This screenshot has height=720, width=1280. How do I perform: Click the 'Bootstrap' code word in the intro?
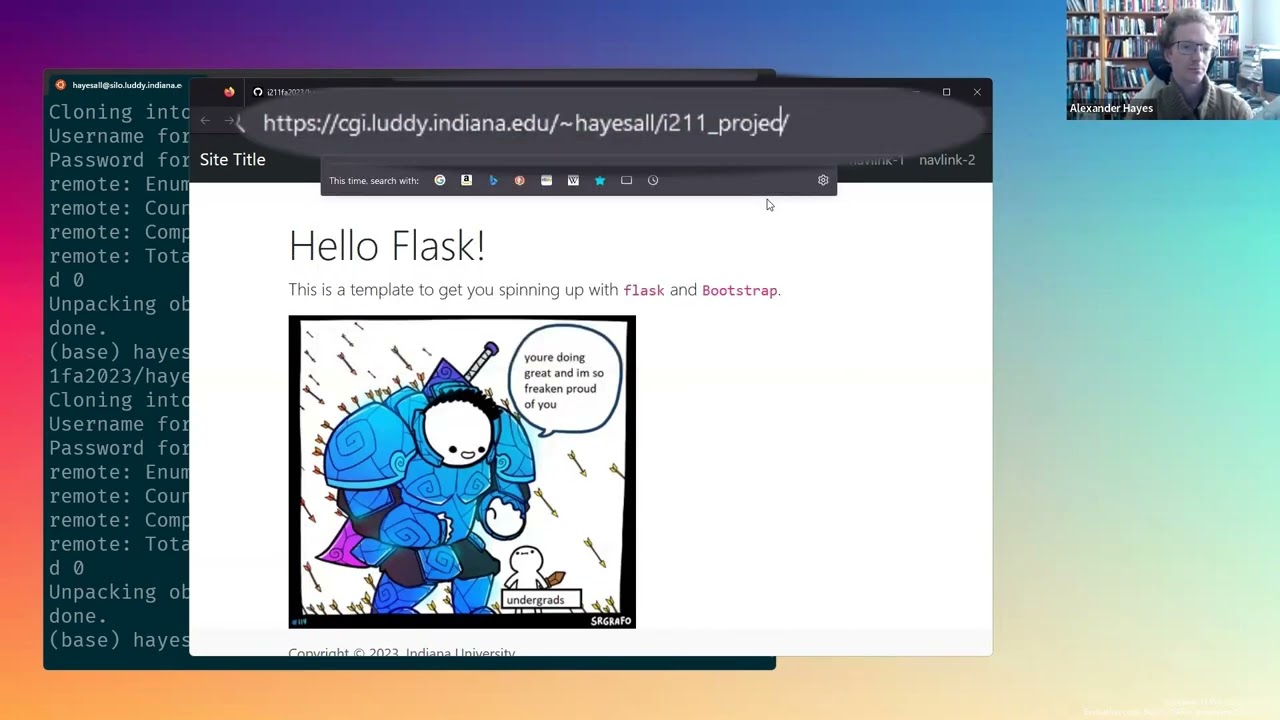point(739,290)
